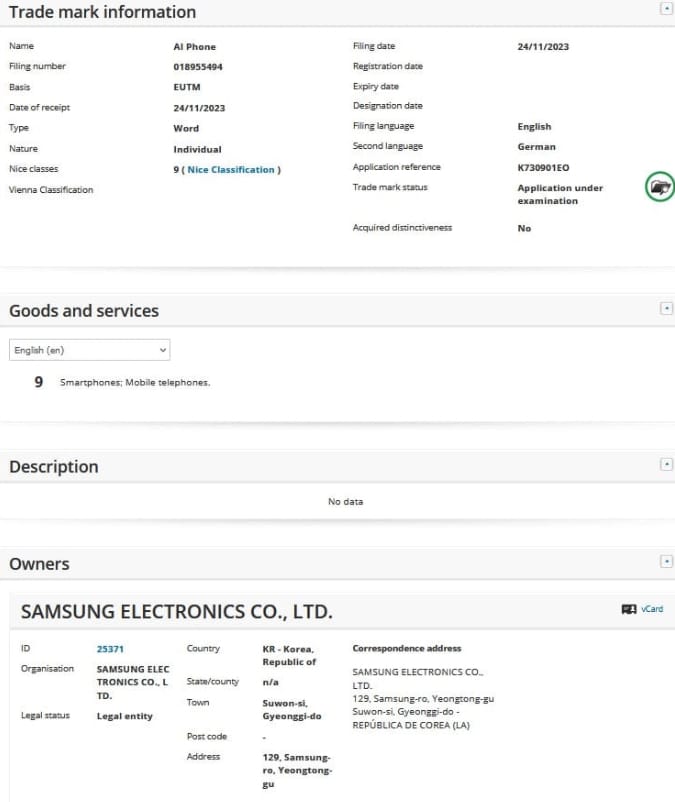Select the AI Phone trade mark name

(x=194, y=47)
